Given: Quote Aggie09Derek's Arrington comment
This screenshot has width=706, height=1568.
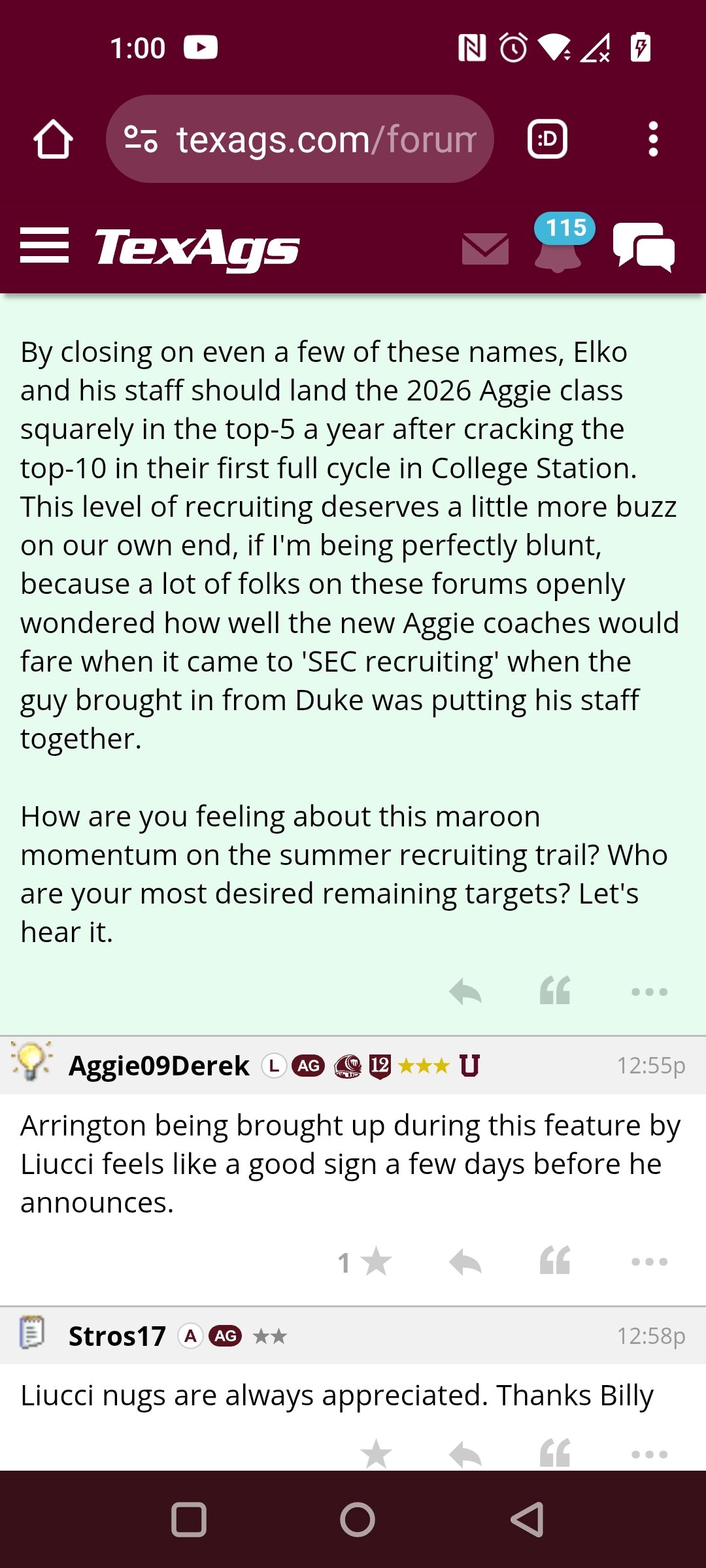Looking at the screenshot, I should pyautogui.click(x=555, y=1262).
